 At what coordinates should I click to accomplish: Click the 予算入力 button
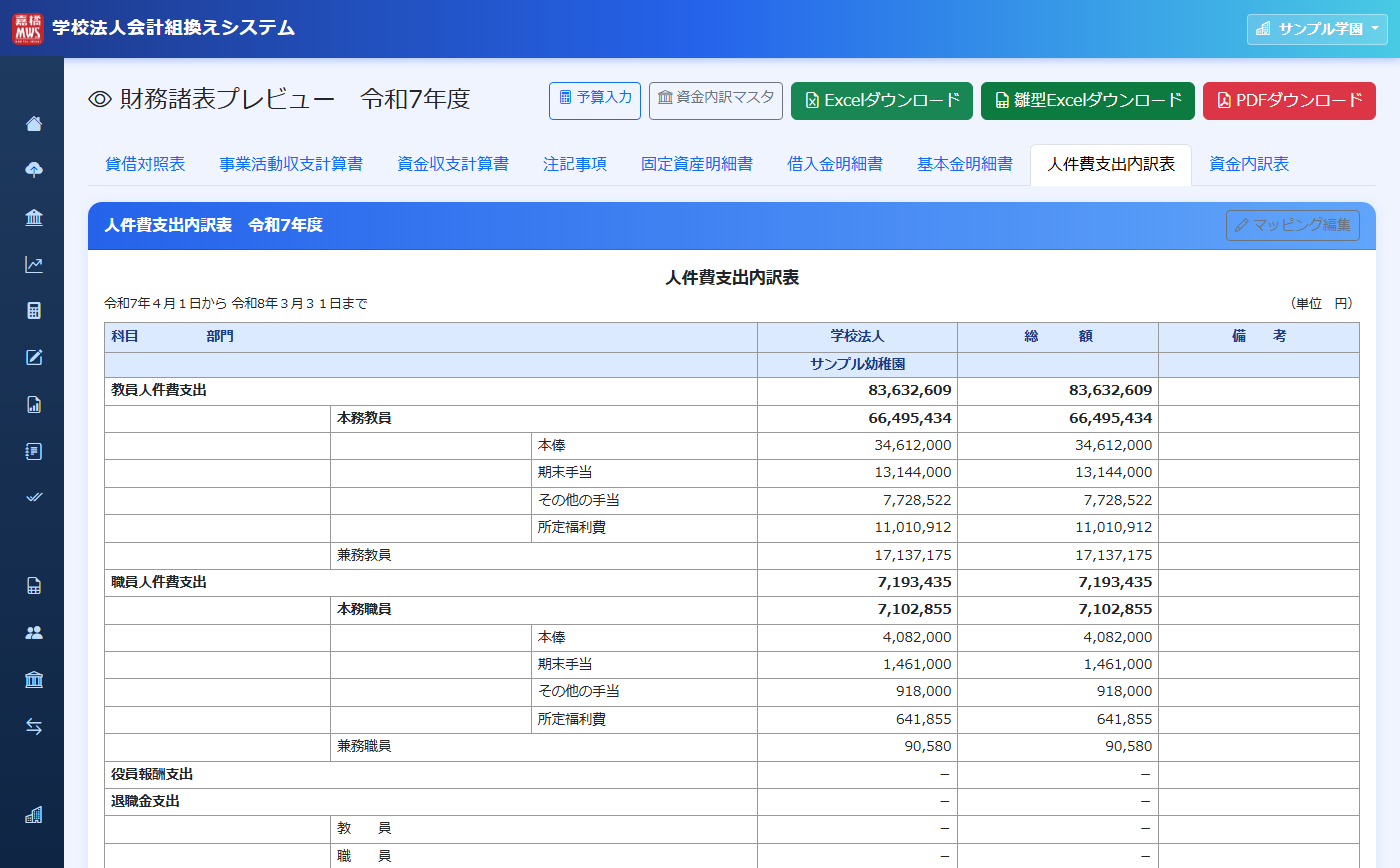point(595,101)
